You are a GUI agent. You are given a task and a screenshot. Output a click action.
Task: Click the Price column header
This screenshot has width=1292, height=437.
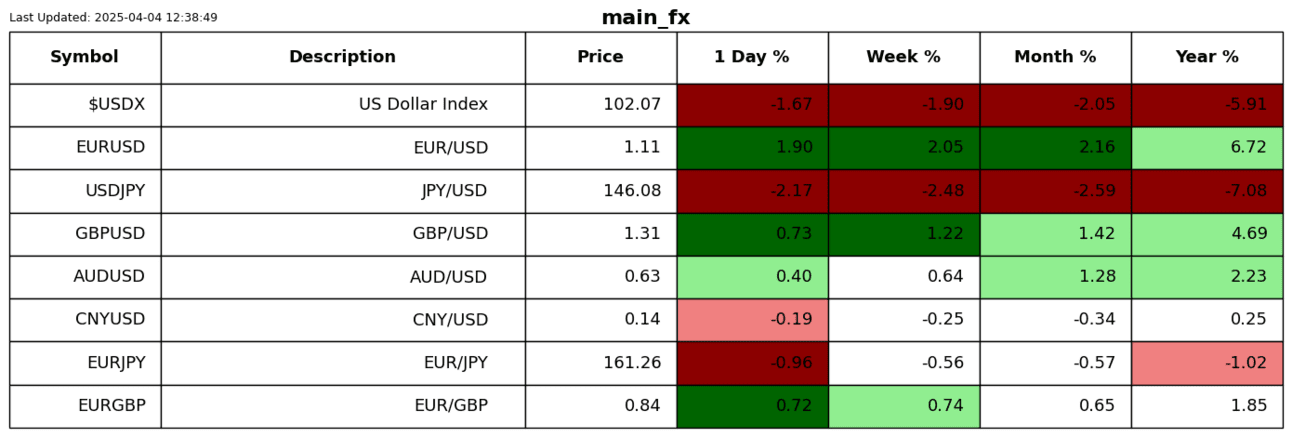[600, 58]
